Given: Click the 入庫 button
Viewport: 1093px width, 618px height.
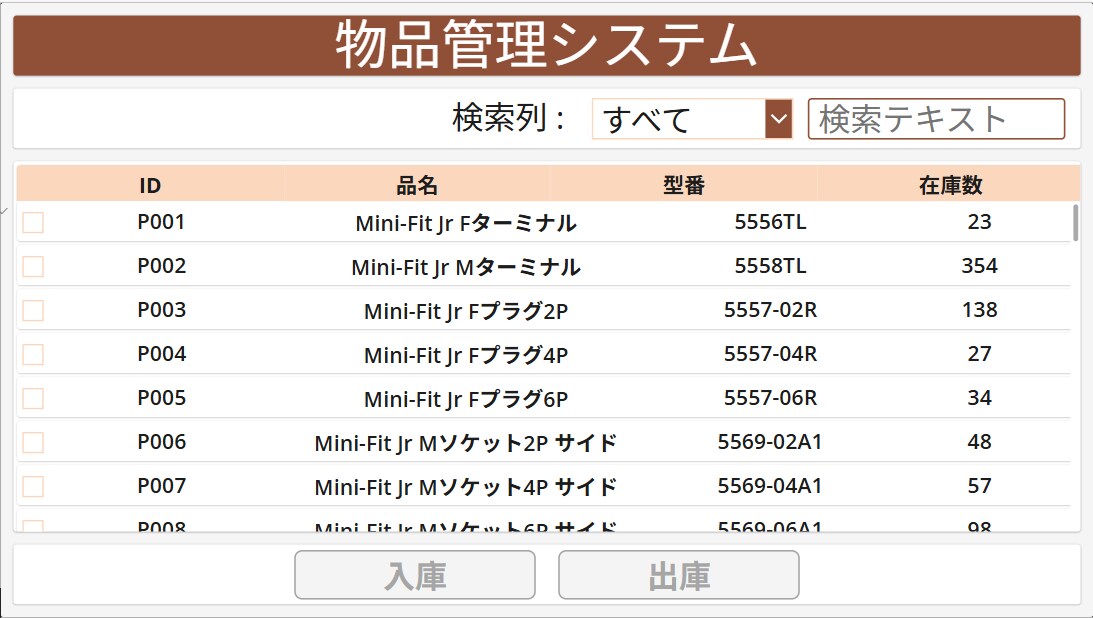Looking at the screenshot, I should coord(415,575).
